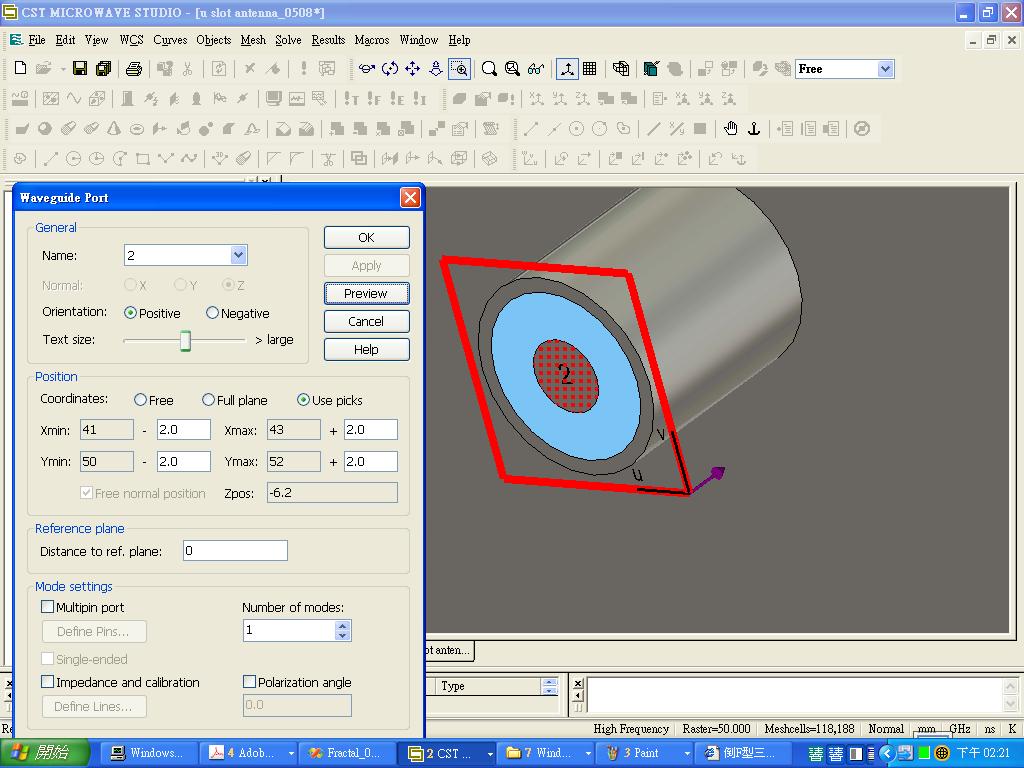Toggle the working plane grid icon
1024x768 pixels.
(x=590, y=69)
